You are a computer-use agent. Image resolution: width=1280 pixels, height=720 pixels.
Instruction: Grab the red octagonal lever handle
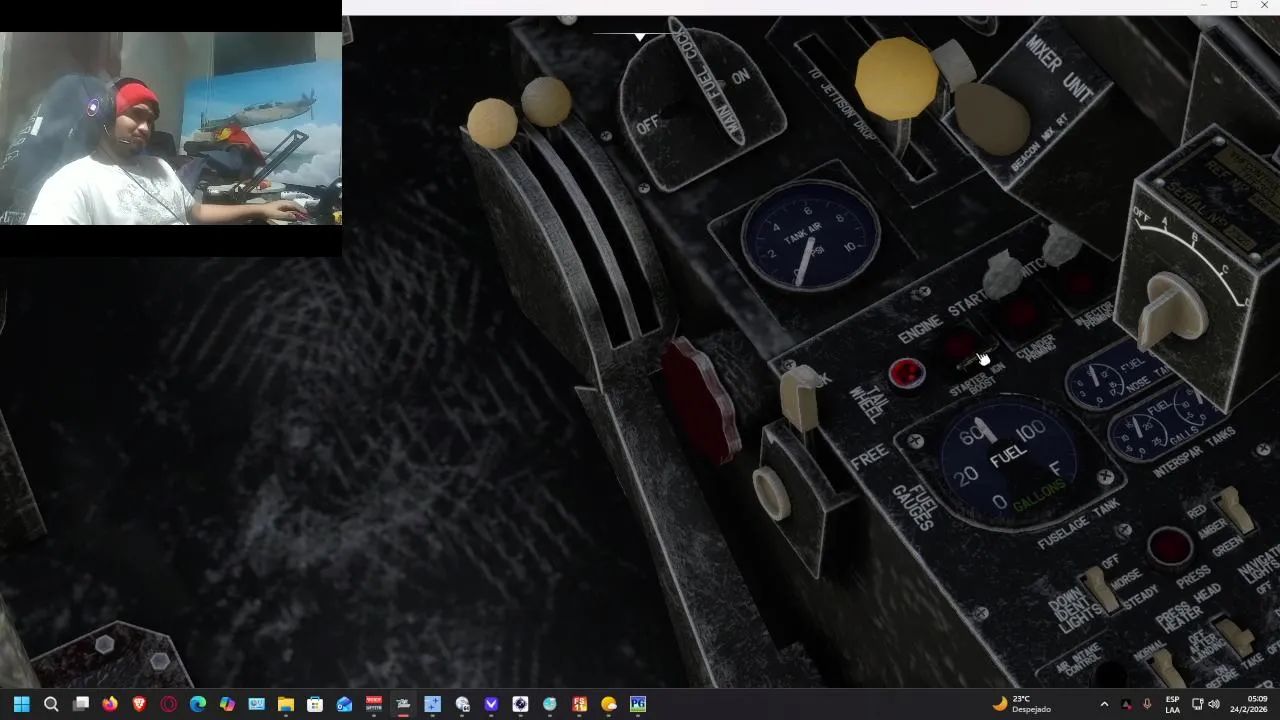(699, 400)
